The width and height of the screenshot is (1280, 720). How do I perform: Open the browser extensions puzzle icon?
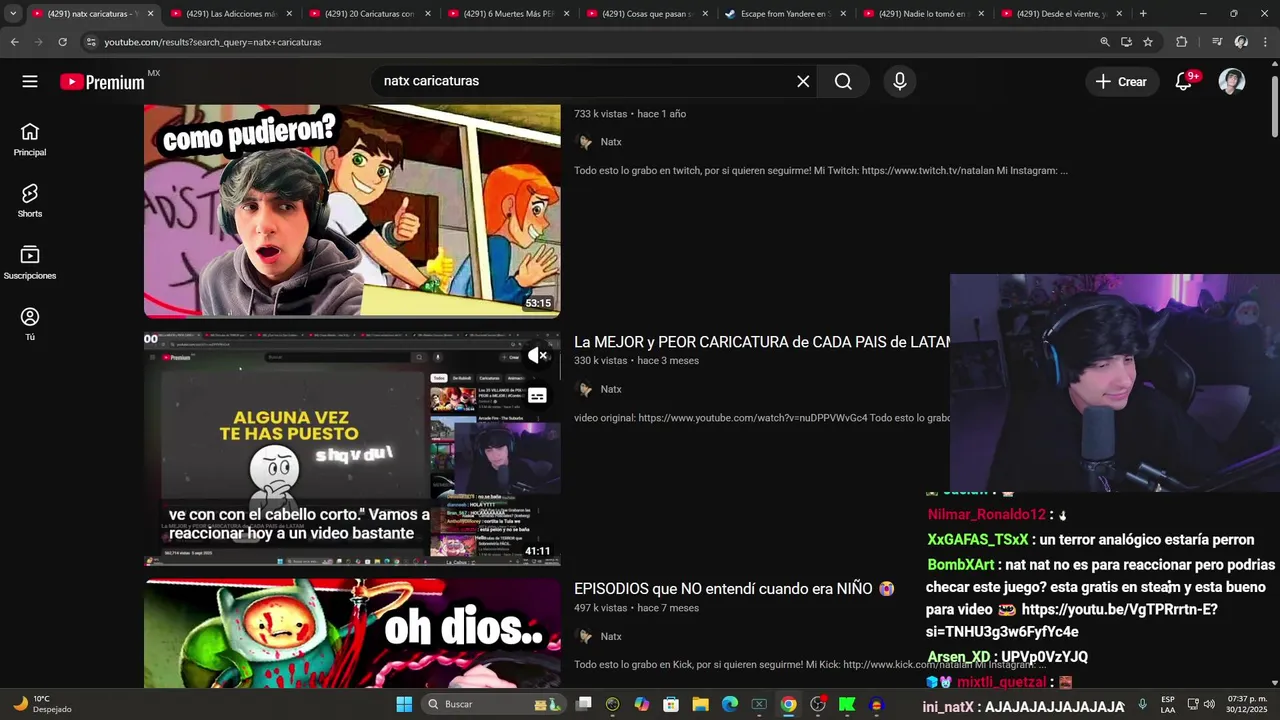tap(1182, 42)
